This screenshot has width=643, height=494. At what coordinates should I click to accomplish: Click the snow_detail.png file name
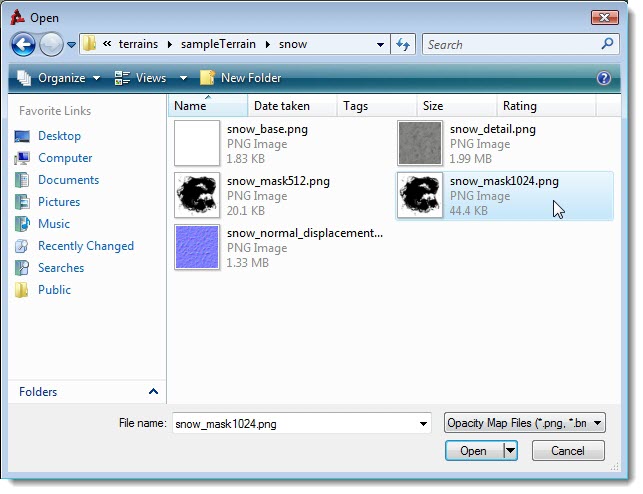[493, 130]
